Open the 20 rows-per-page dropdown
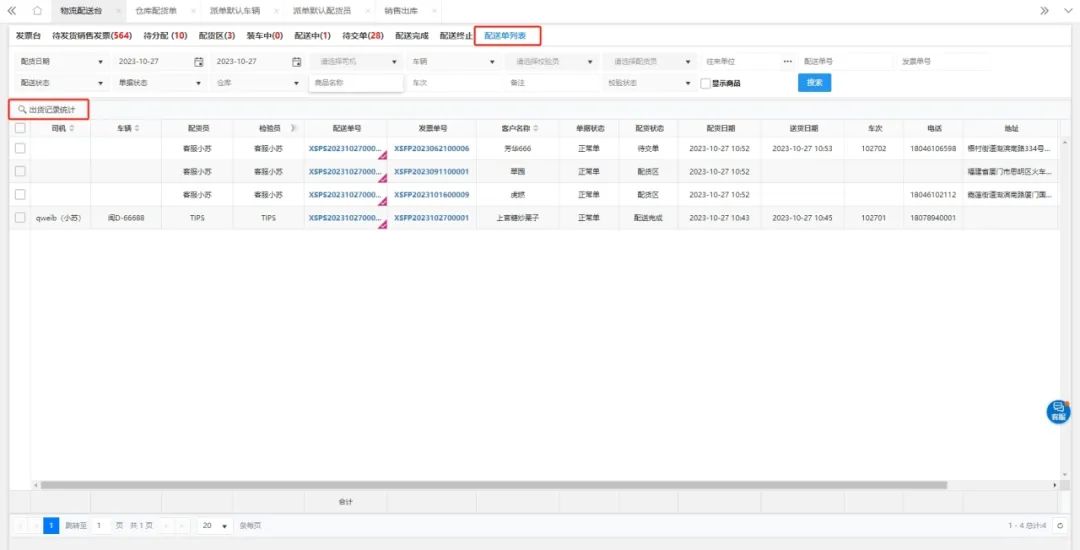 (x=214, y=525)
